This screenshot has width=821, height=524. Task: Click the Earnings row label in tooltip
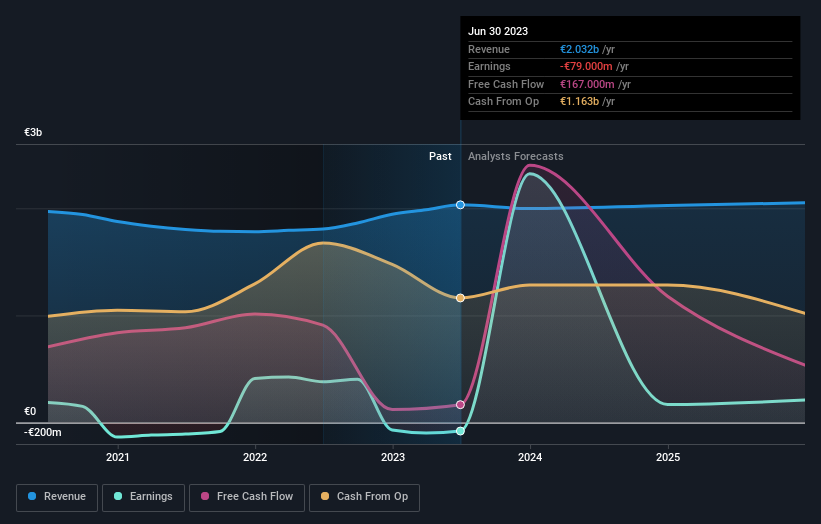coord(489,66)
